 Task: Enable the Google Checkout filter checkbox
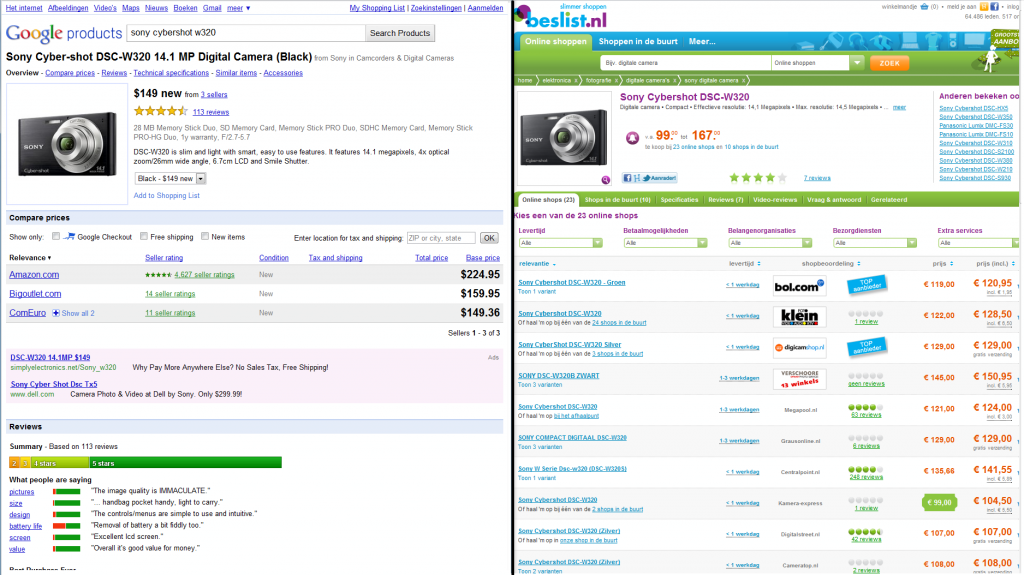pos(56,237)
